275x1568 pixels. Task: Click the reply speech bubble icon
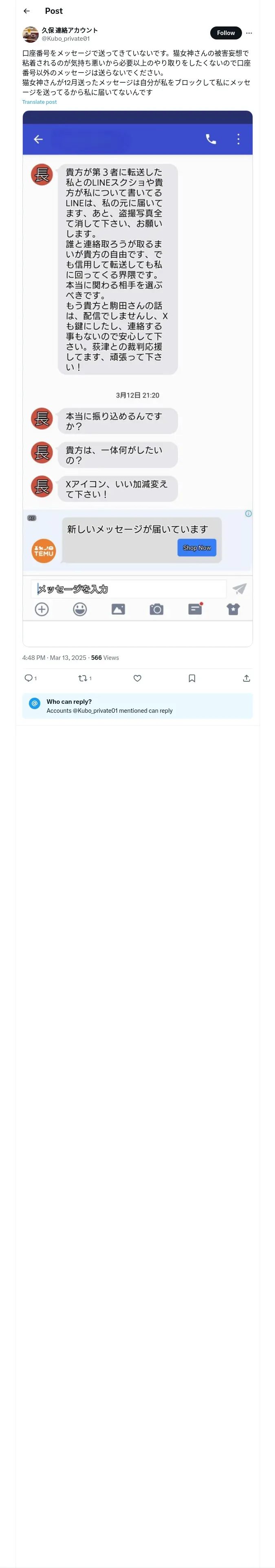(28, 678)
